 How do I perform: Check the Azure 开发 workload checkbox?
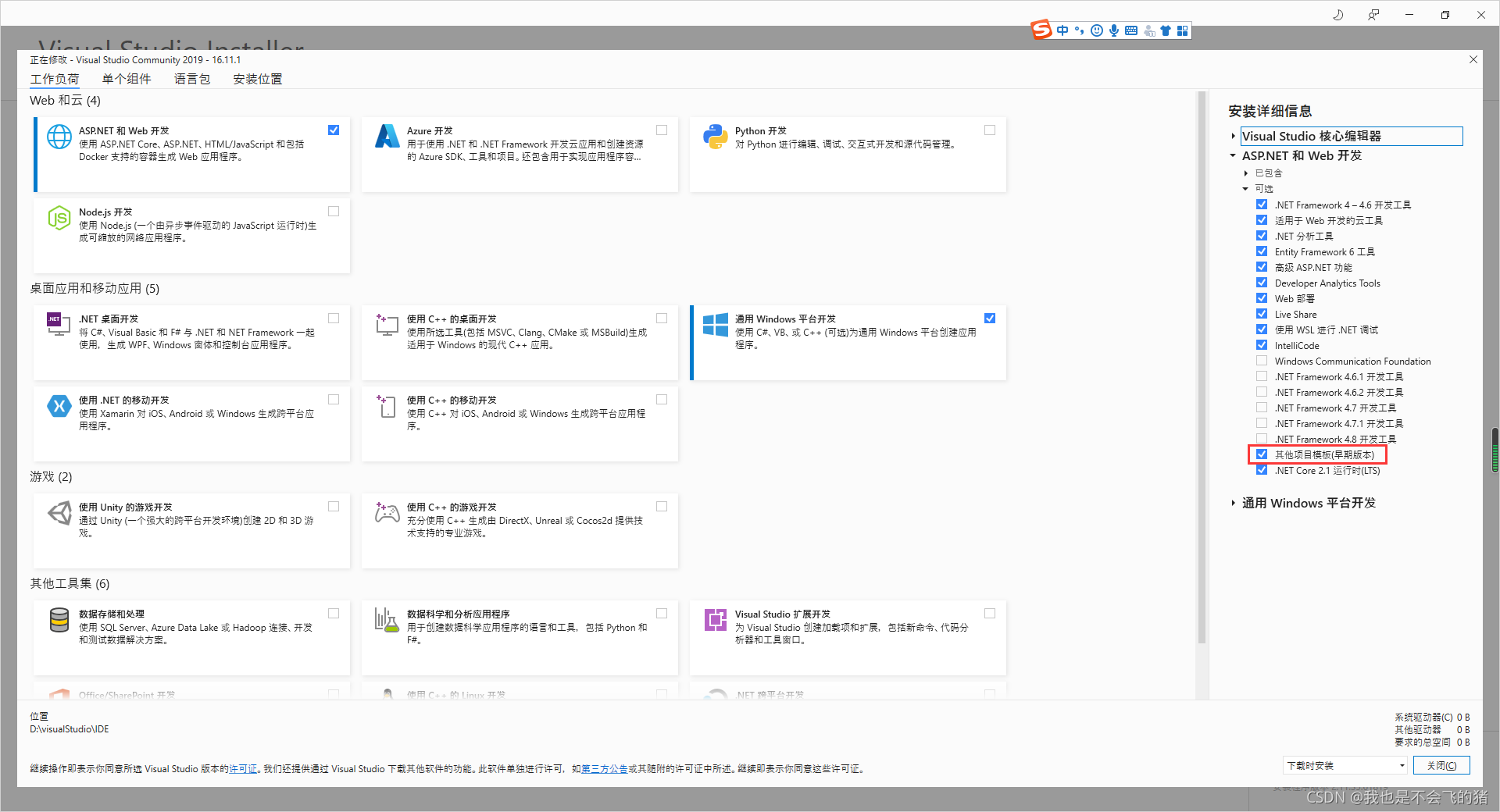(662, 130)
